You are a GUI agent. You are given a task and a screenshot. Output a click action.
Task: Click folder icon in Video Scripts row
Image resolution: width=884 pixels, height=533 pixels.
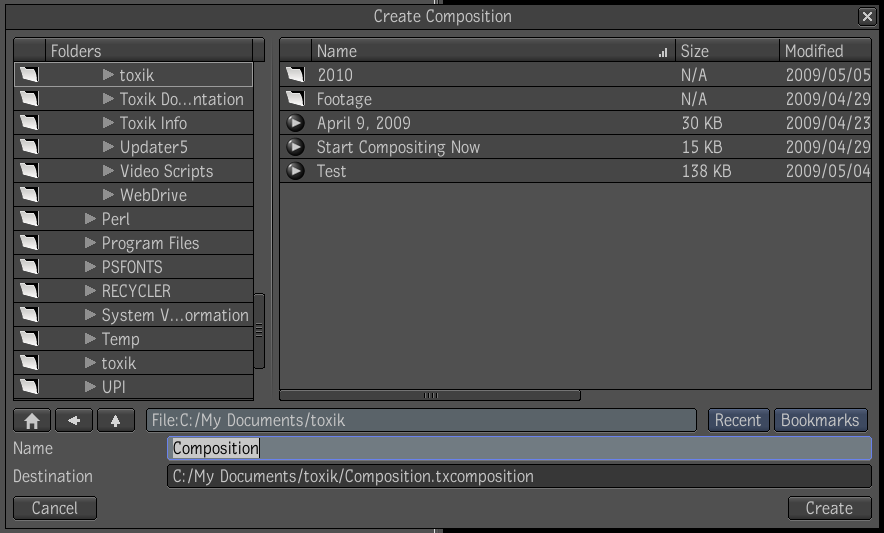point(29,171)
